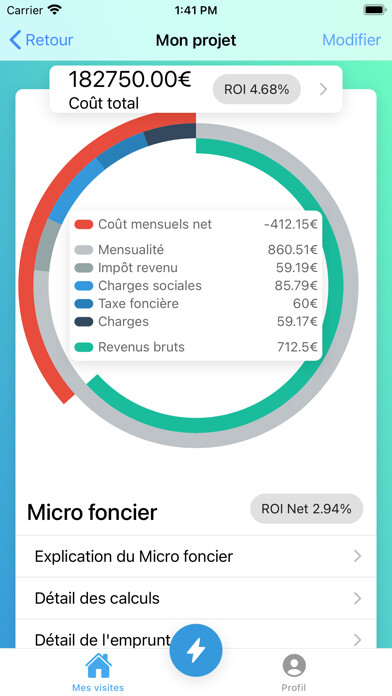The image size is (392, 696).
Task: Select the ROI Net 2.94% badge
Action: click(x=306, y=509)
